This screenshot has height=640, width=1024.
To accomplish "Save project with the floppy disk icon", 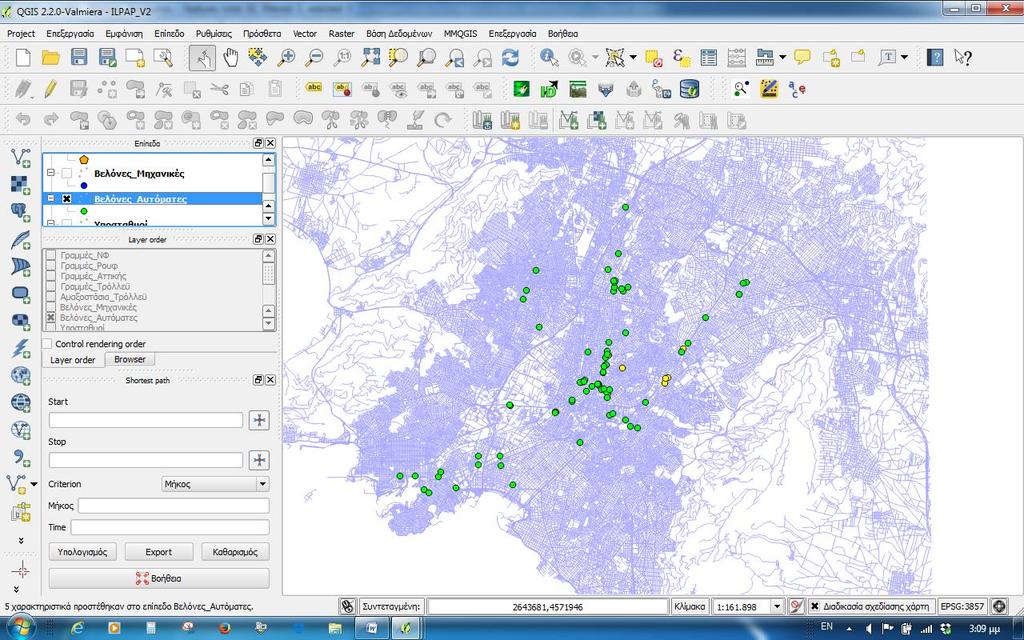I will pos(79,57).
